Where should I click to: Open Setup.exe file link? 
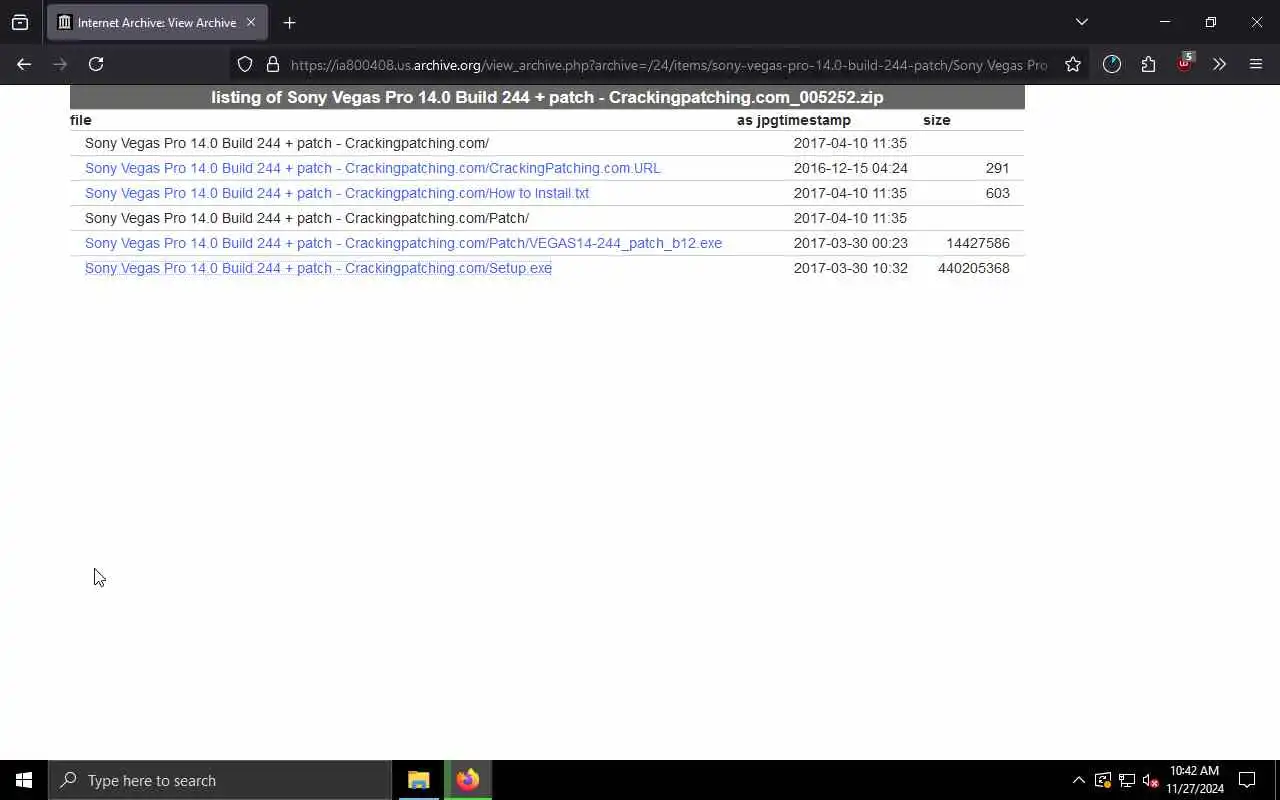(318, 268)
